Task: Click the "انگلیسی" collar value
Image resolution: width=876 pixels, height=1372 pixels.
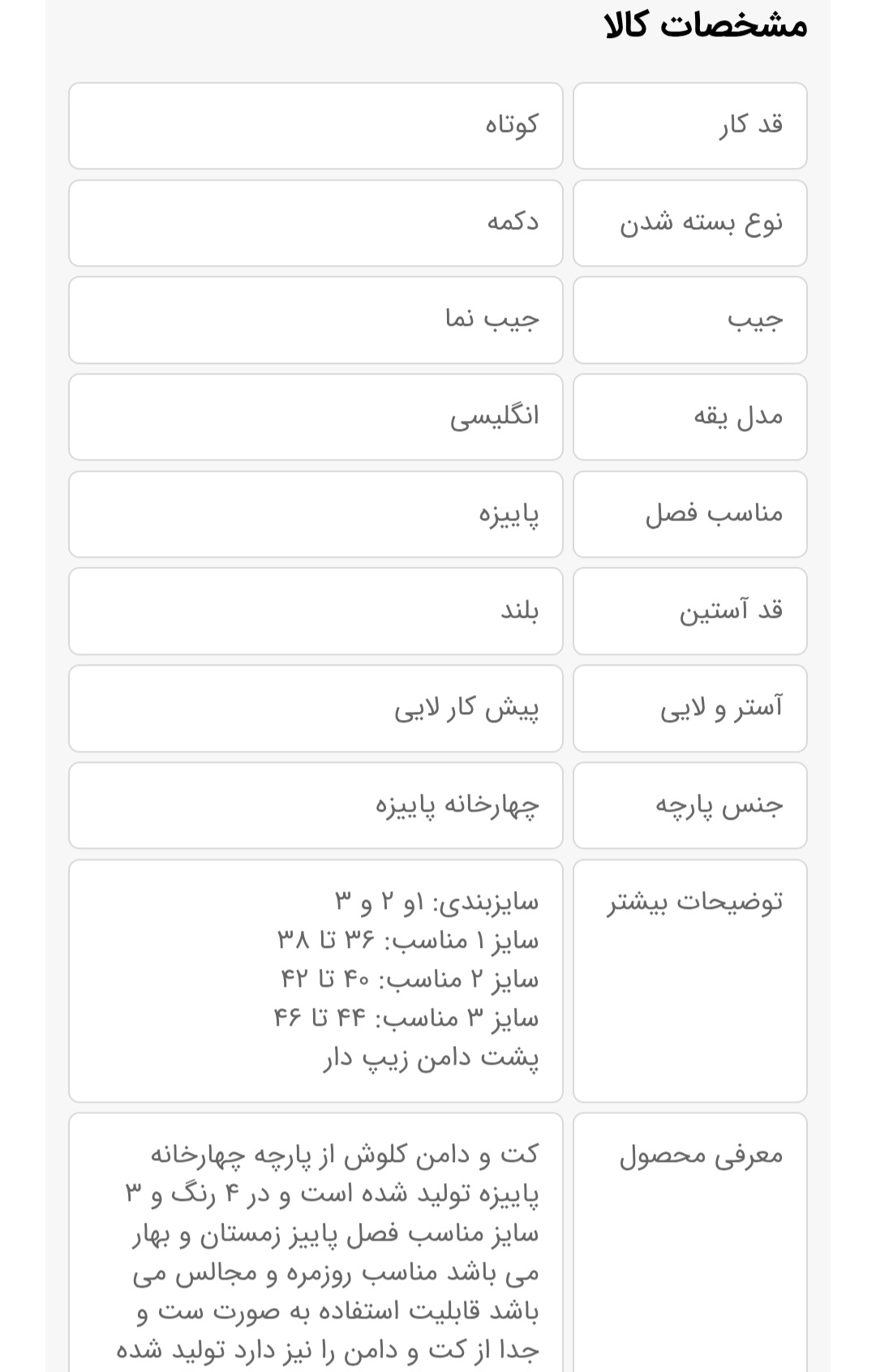Action: tap(494, 417)
